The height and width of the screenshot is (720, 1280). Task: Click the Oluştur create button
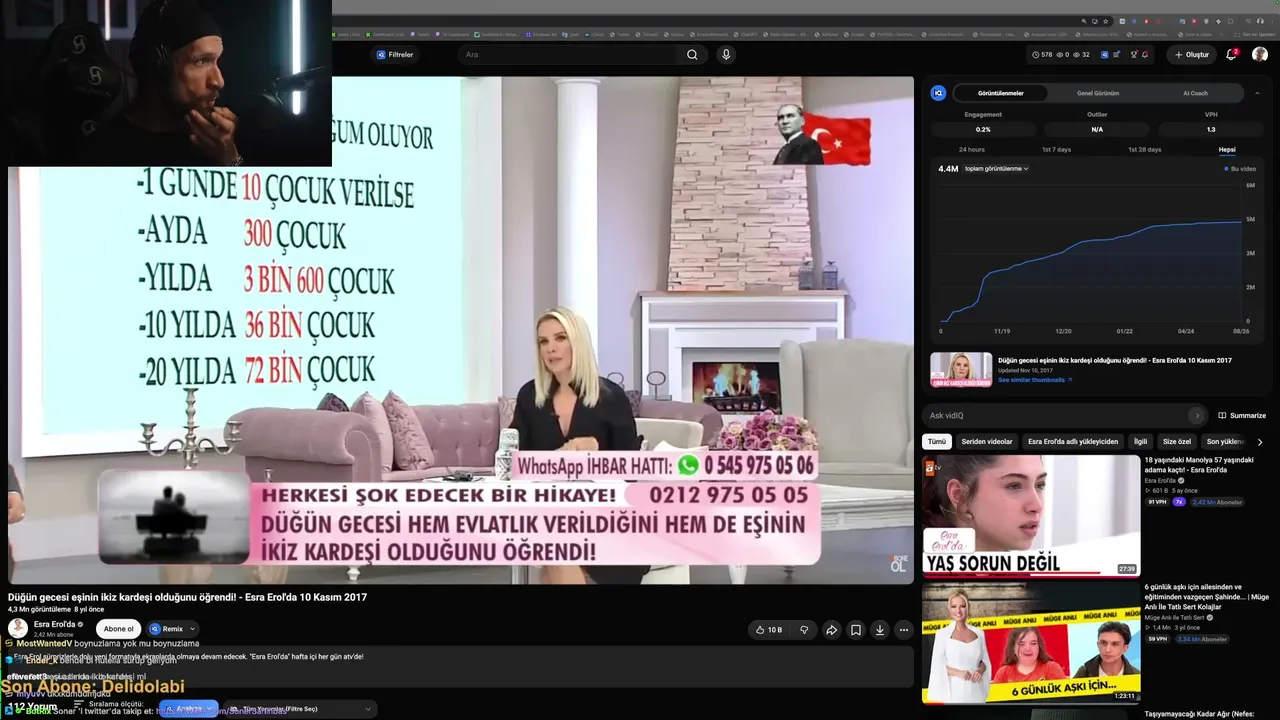[x=1192, y=55]
